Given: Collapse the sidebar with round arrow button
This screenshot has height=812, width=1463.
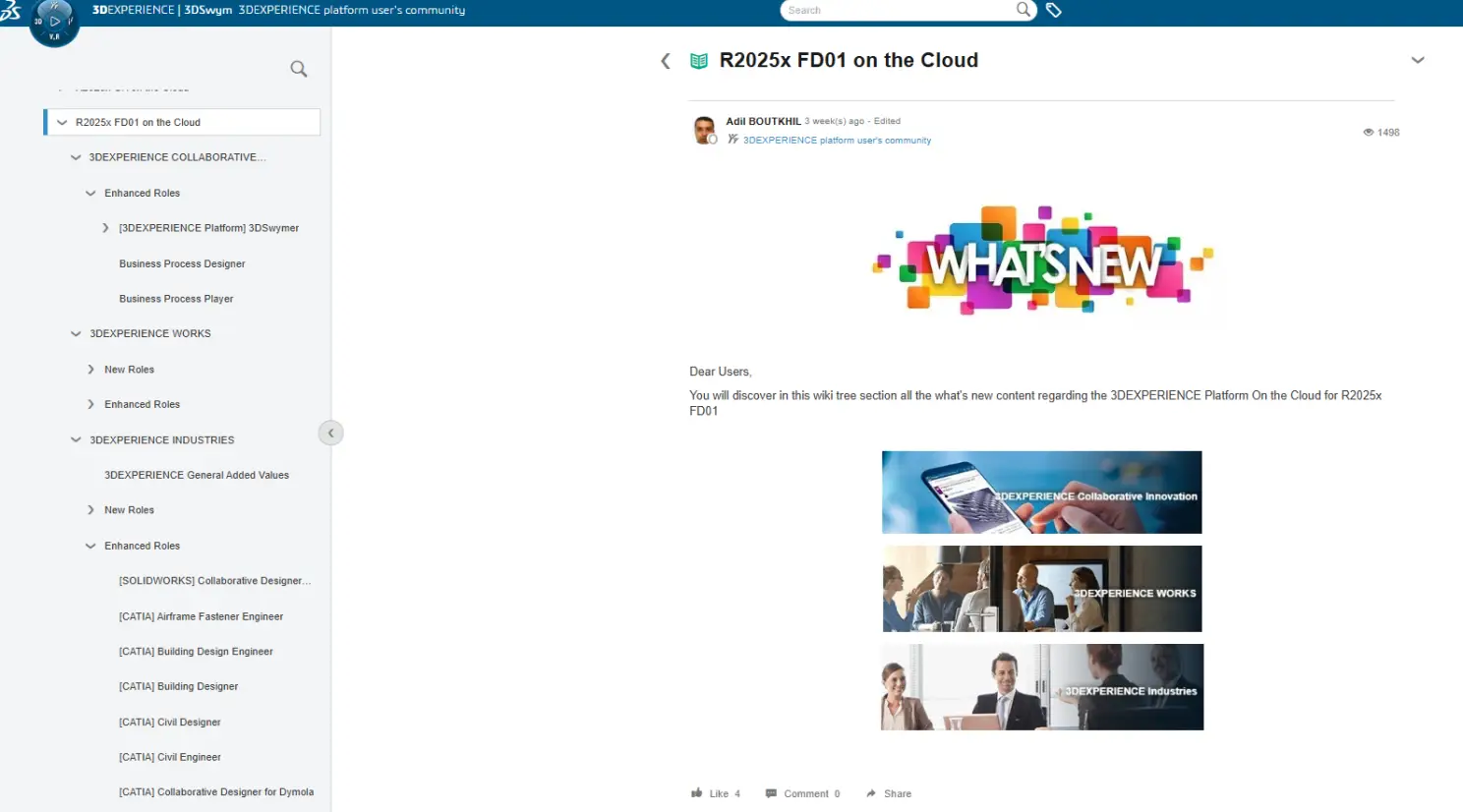Looking at the screenshot, I should pos(330,433).
